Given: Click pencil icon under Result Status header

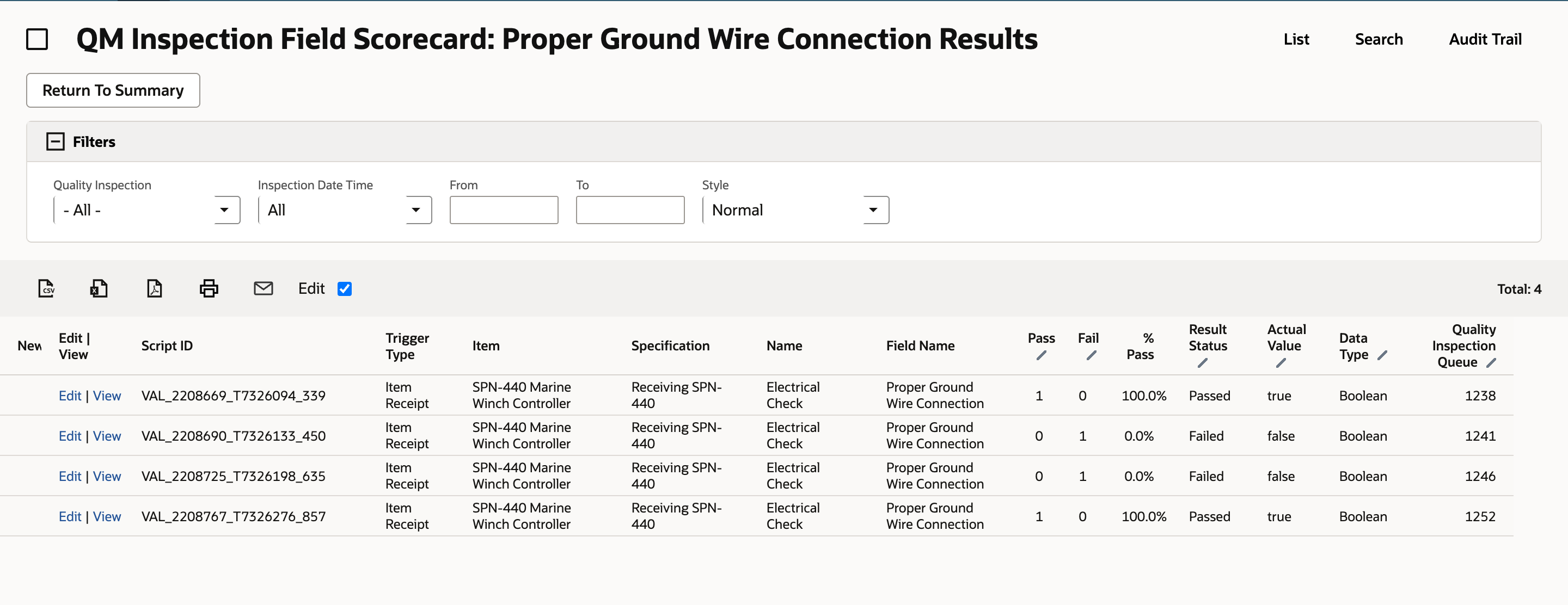Looking at the screenshot, I should coord(1202,363).
